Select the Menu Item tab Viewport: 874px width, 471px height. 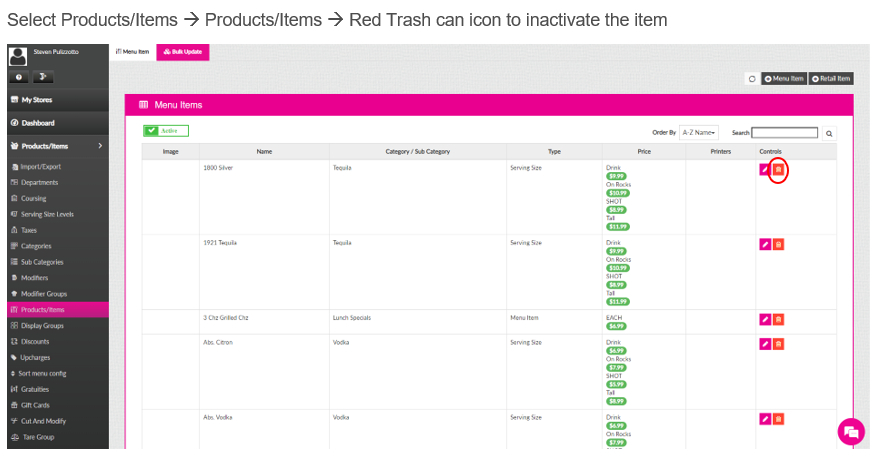pyautogui.click(x=133, y=52)
